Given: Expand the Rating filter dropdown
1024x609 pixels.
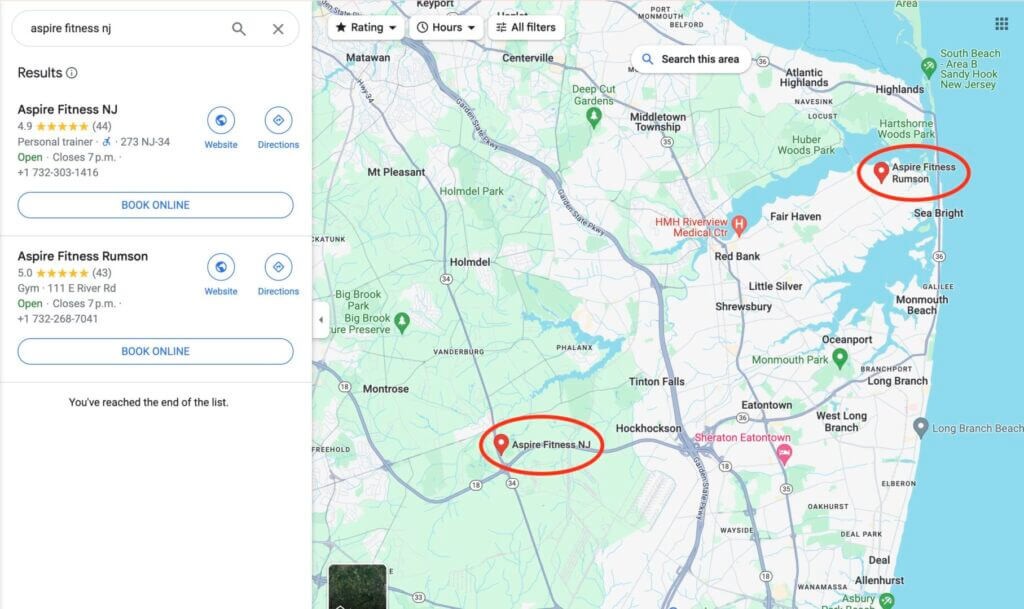Looking at the screenshot, I should point(366,28).
